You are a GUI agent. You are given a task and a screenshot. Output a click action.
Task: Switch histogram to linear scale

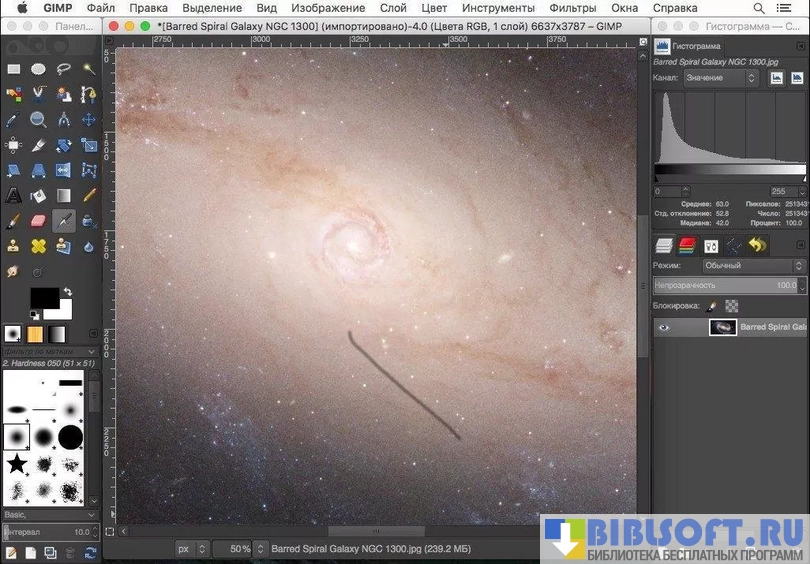click(x=775, y=78)
